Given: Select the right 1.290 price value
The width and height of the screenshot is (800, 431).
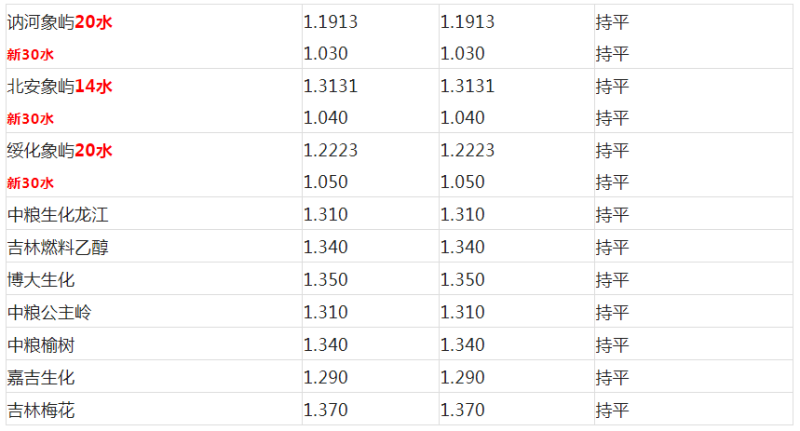Looking at the screenshot, I should click(462, 378).
